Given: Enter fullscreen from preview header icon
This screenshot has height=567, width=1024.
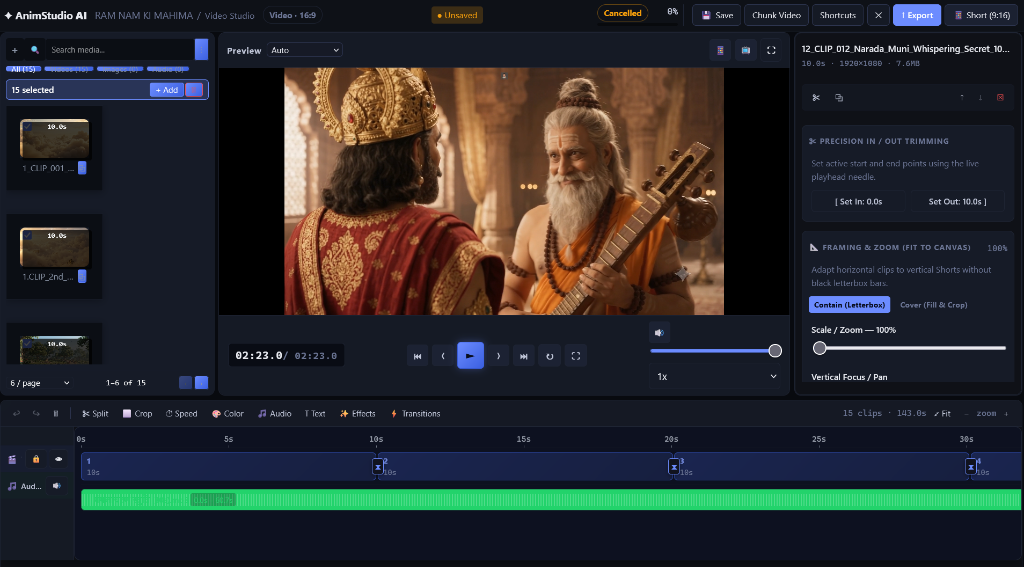Looking at the screenshot, I should click(771, 50).
